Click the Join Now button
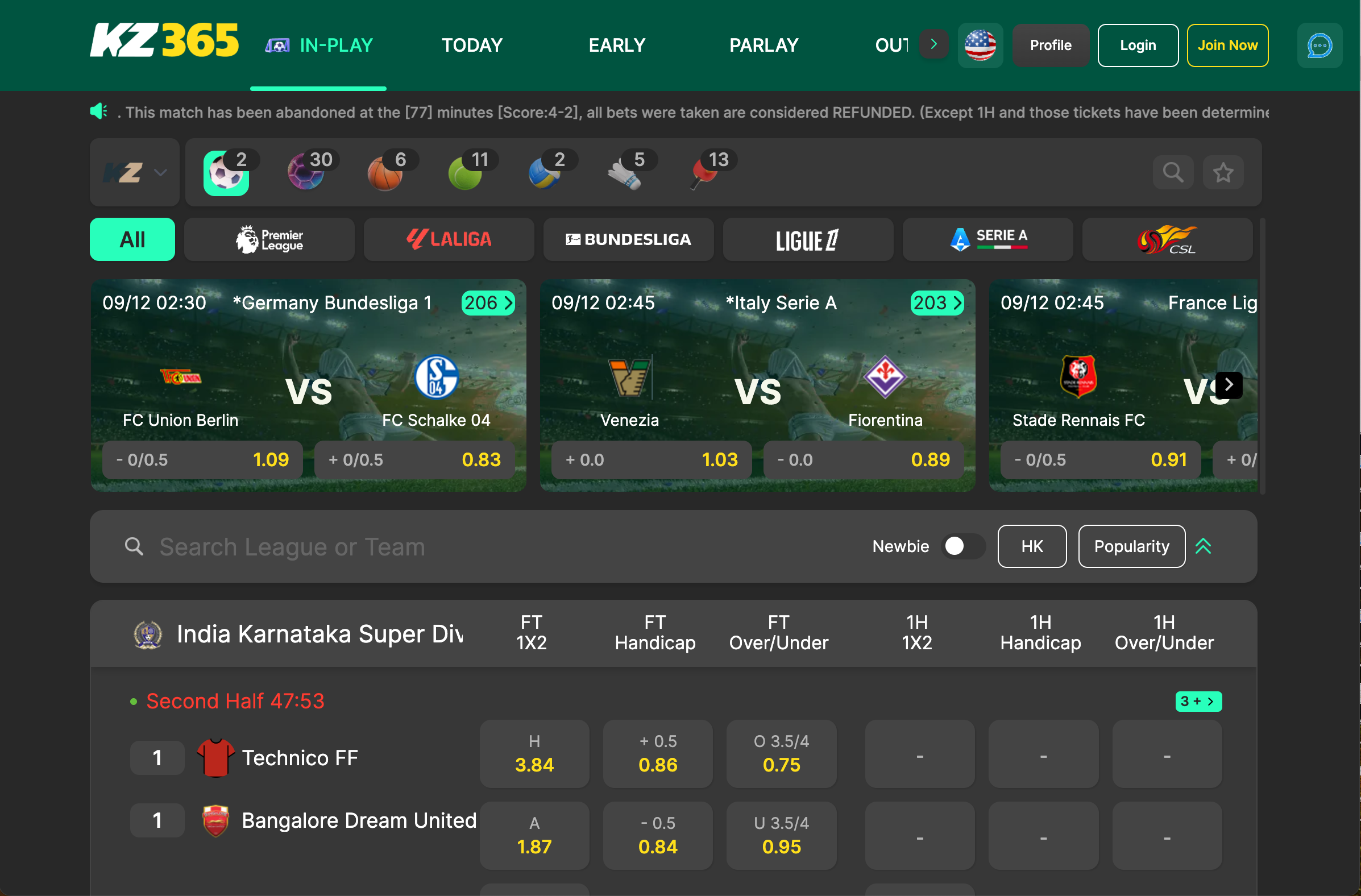This screenshot has height=896, width=1361. coord(1227,45)
